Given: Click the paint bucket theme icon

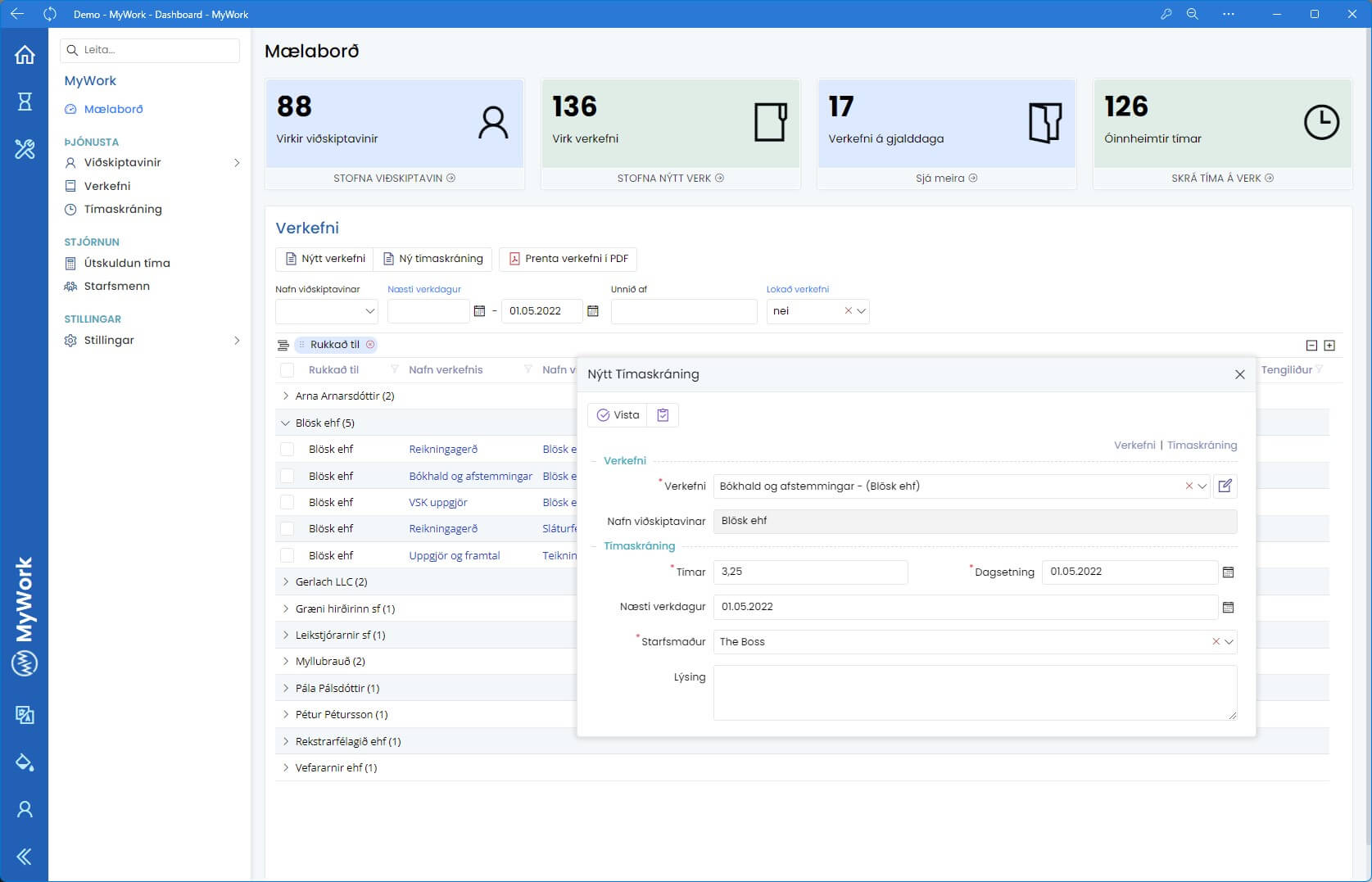Looking at the screenshot, I should point(25,762).
